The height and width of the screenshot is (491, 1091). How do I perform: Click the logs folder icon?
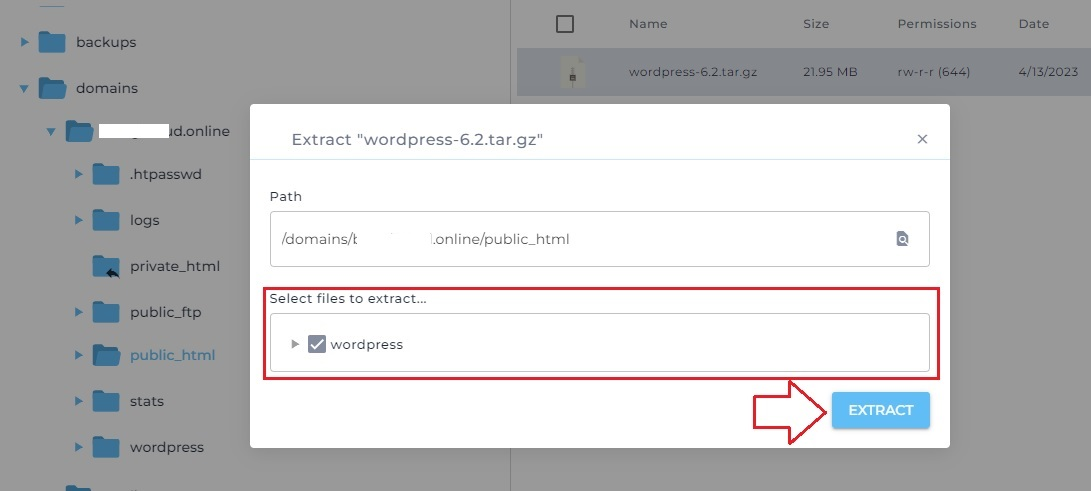pos(106,220)
